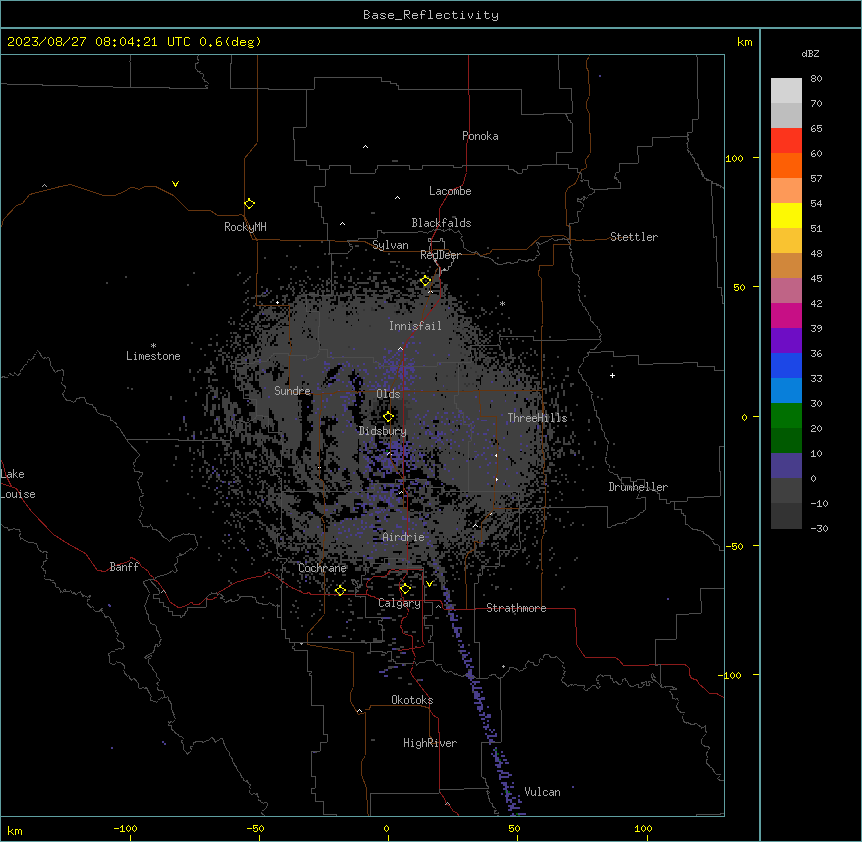
Task: Select the yellow 54-51 dBZ swatch
Action: (786, 215)
